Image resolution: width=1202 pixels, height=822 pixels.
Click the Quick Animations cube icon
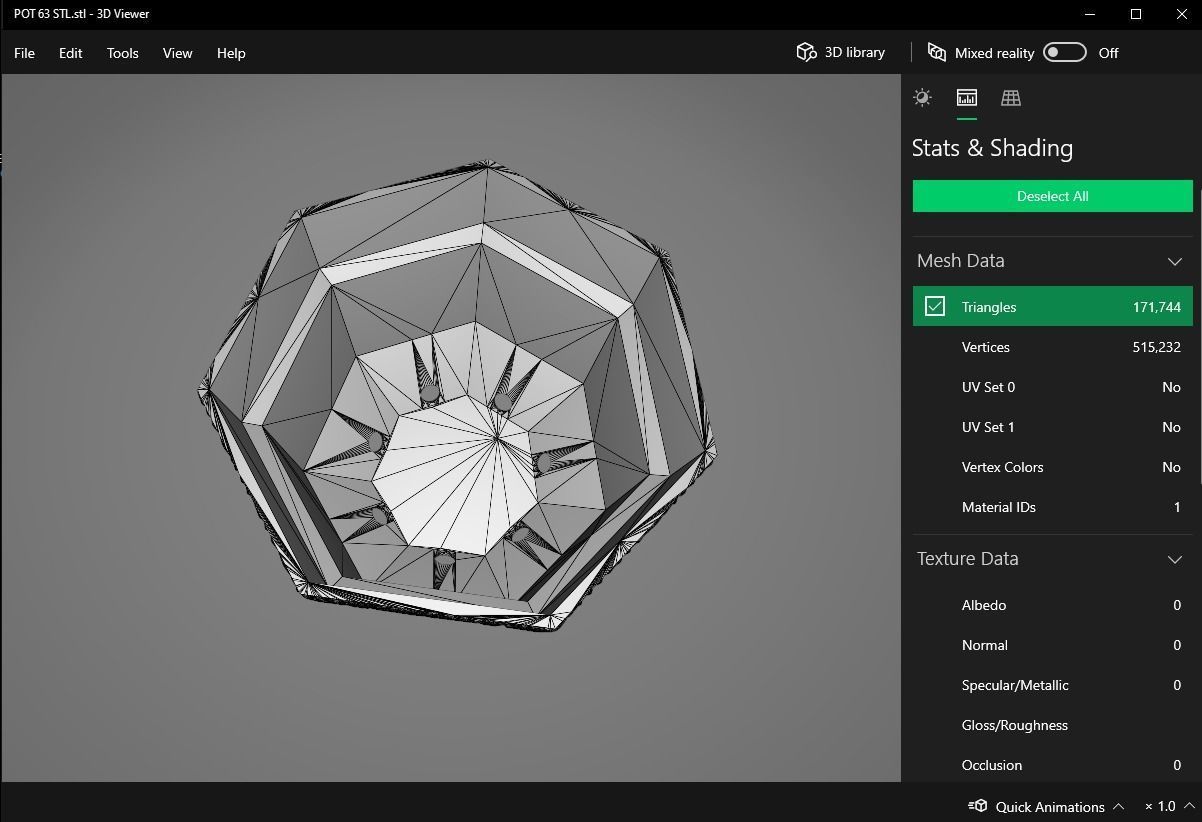(x=978, y=806)
